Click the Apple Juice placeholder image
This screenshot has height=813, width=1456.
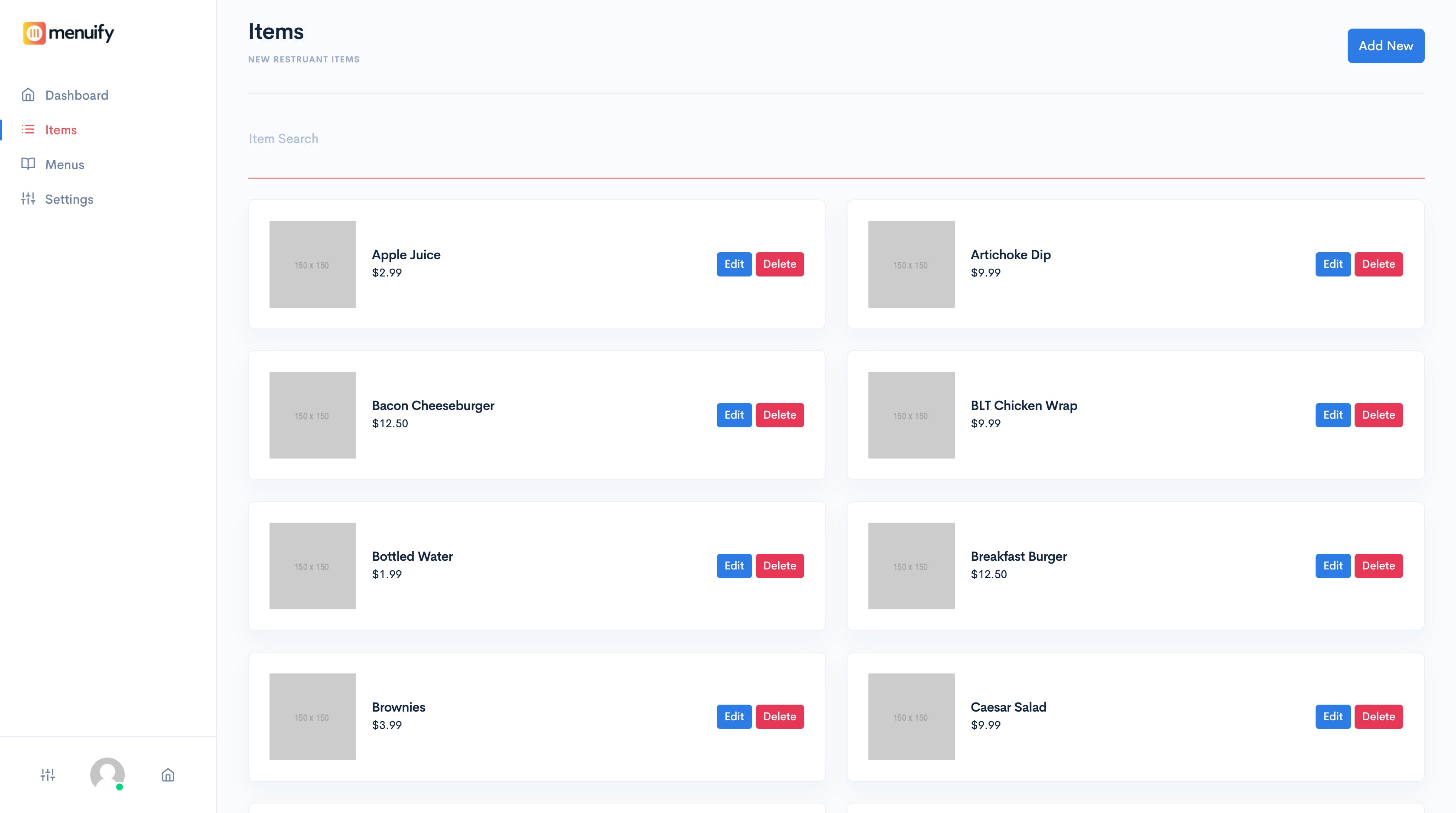click(x=312, y=264)
